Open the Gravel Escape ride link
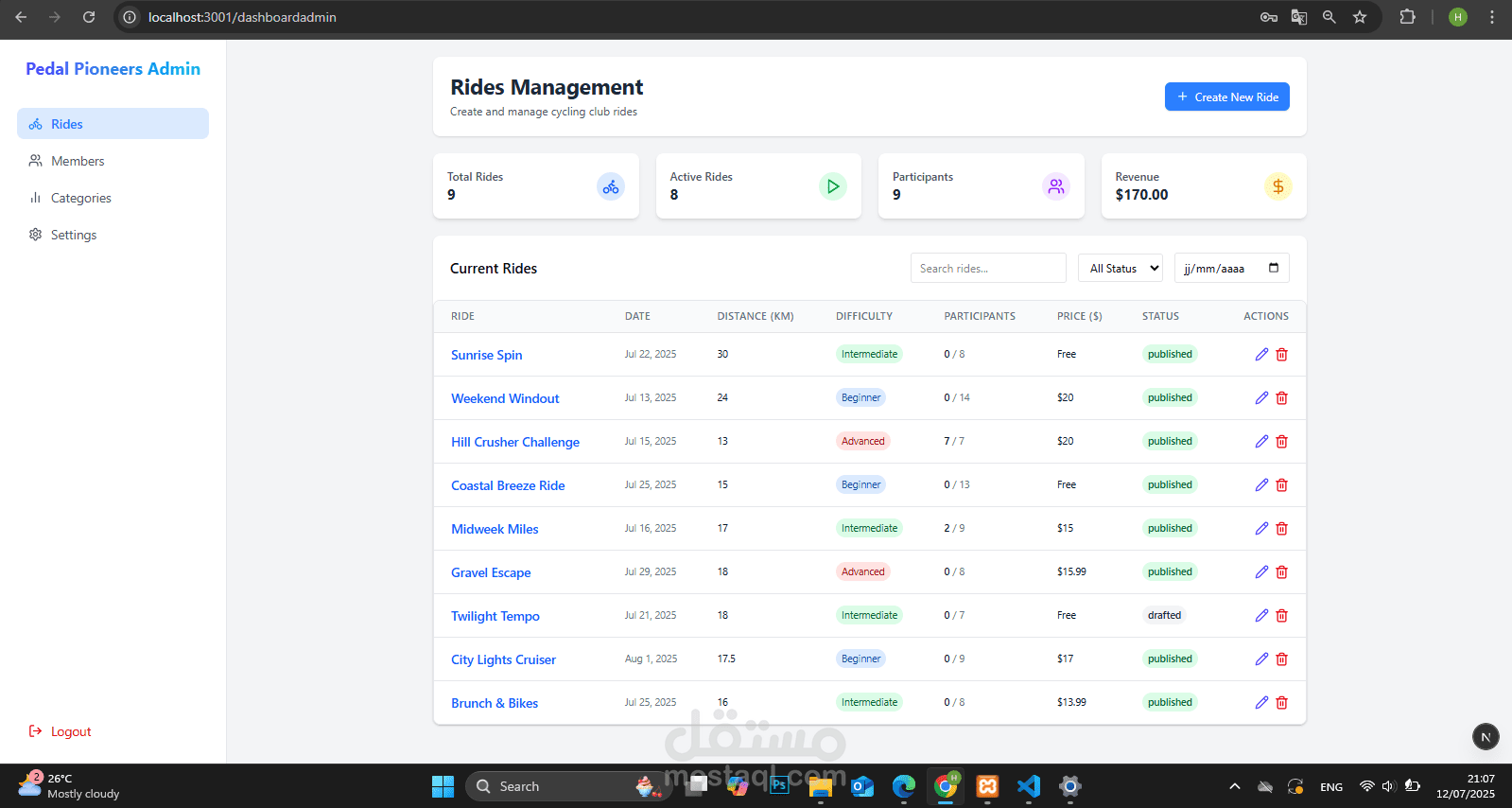This screenshot has height=808, width=1512. coord(491,572)
